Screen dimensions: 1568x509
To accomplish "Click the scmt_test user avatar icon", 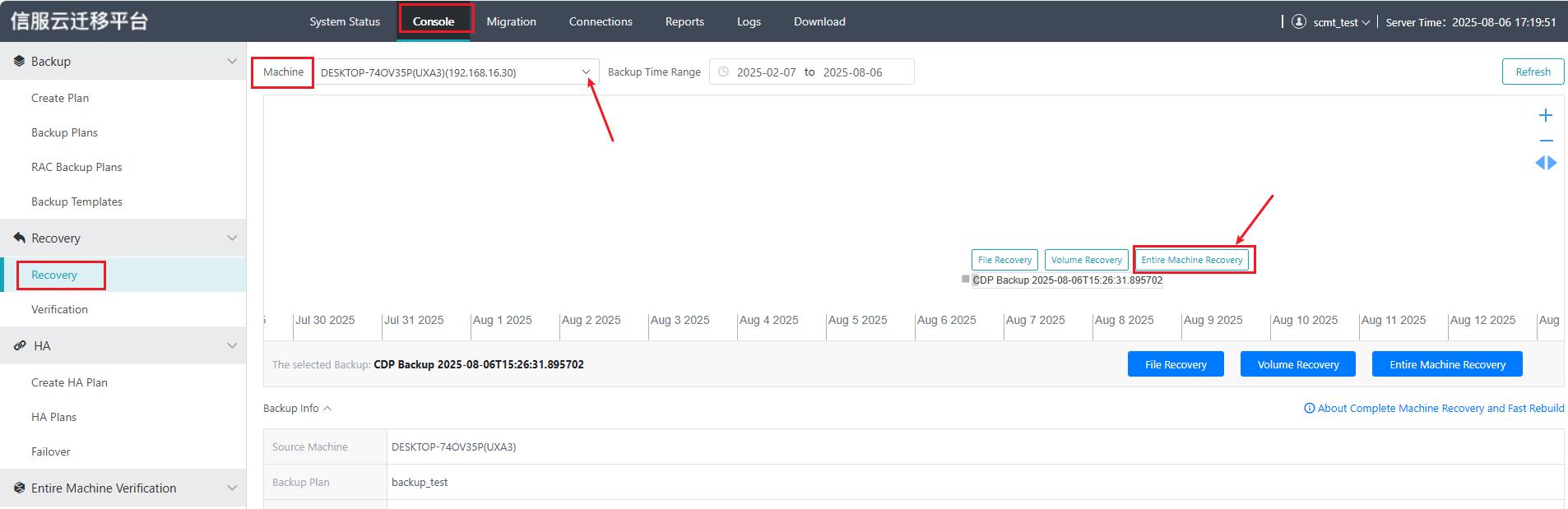I will pyautogui.click(x=1299, y=22).
